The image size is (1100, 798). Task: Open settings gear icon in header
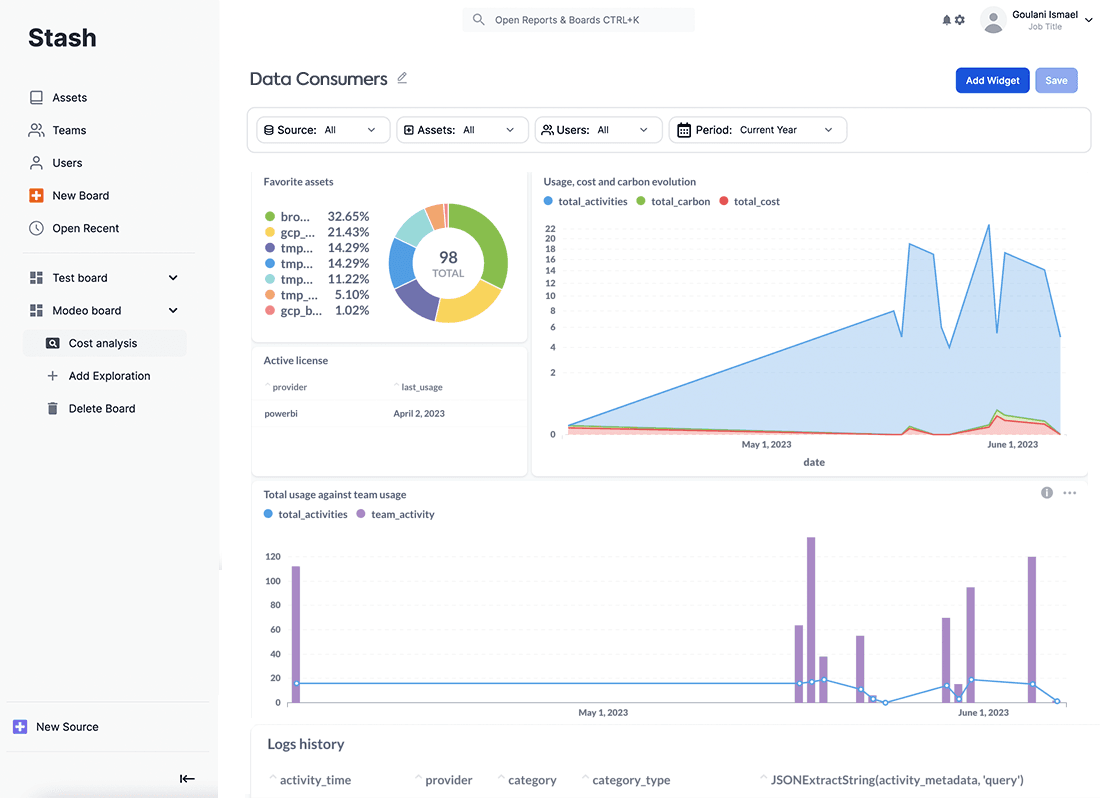point(960,20)
